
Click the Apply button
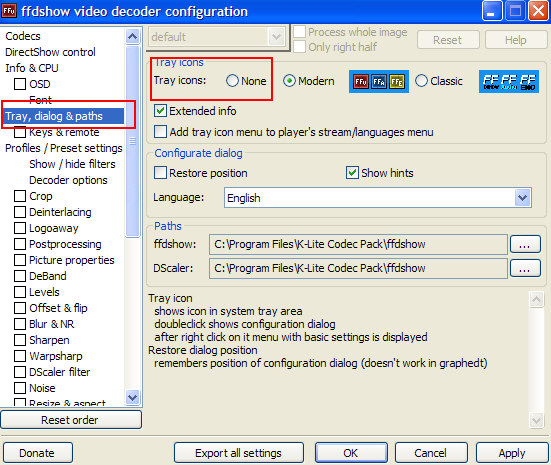click(x=512, y=453)
